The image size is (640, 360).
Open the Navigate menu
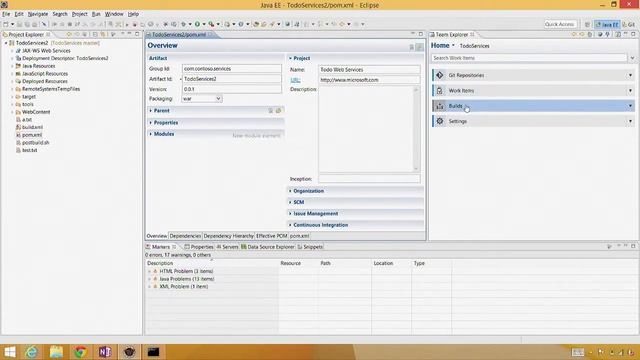pyautogui.click(x=38, y=14)
